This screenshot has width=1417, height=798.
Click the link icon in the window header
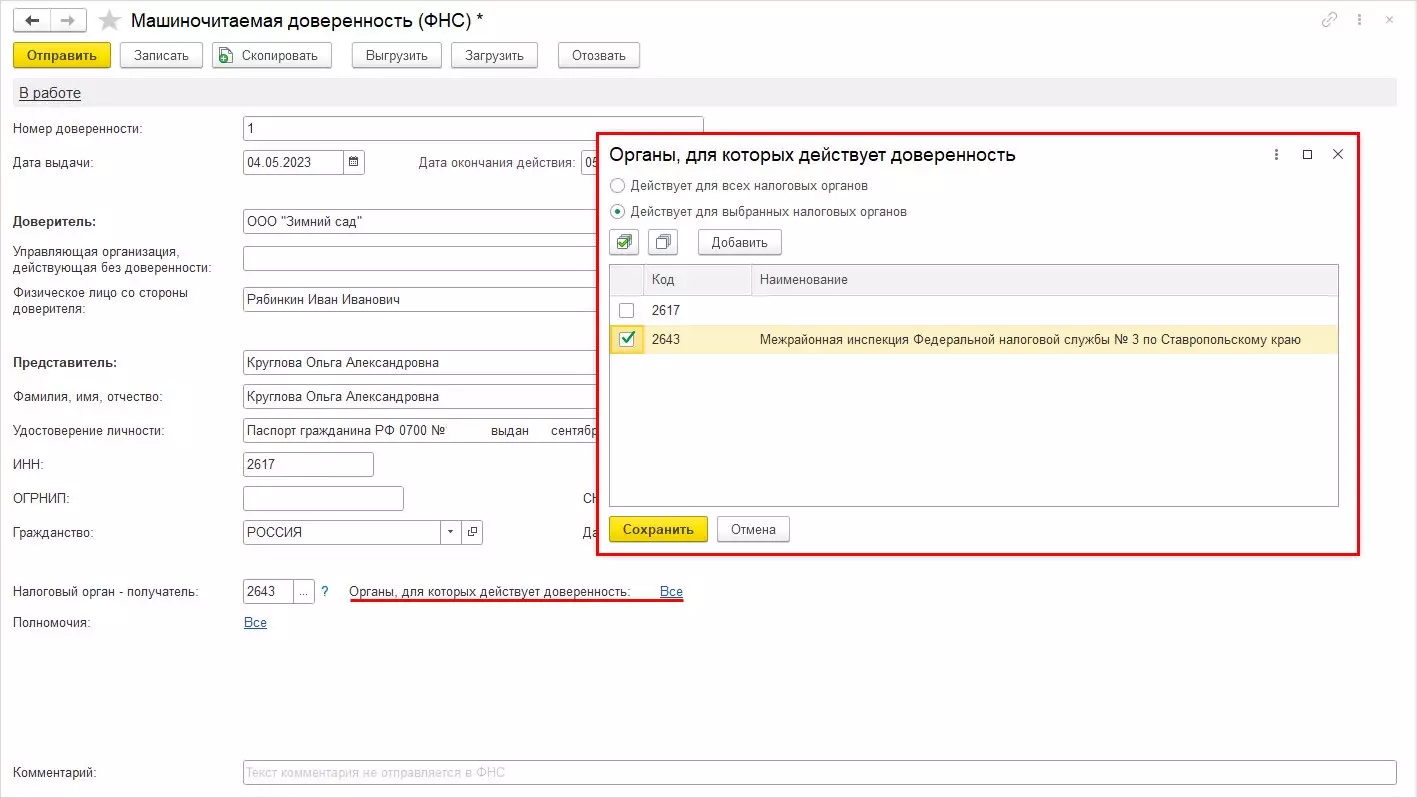(1329, 20)
